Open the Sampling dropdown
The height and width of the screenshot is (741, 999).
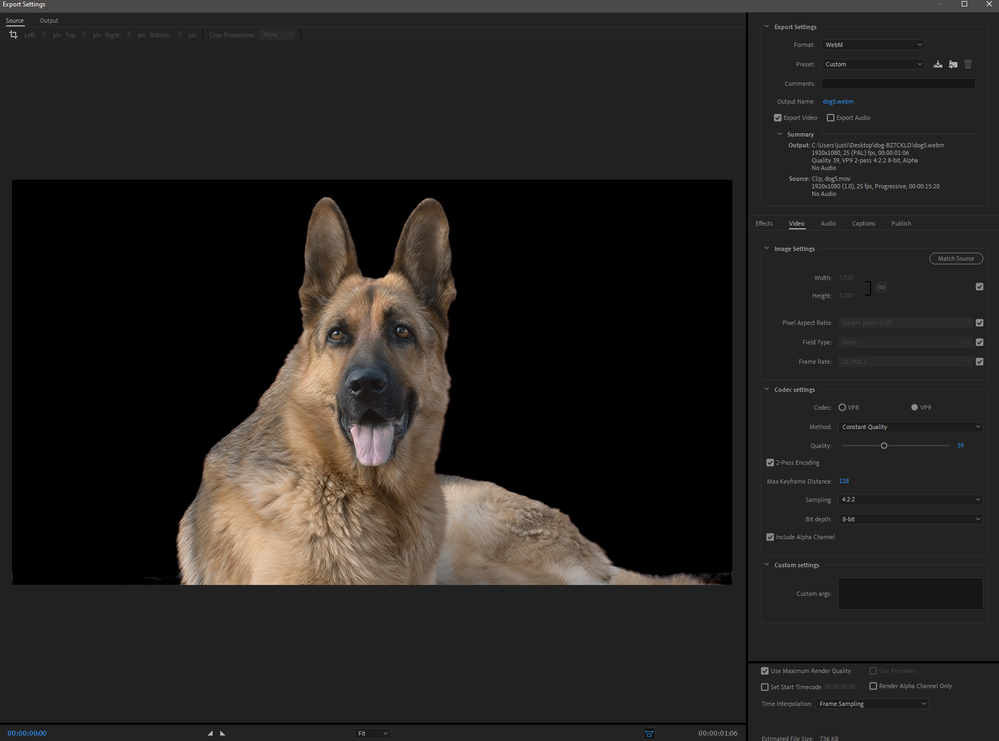tap(910, 499)
